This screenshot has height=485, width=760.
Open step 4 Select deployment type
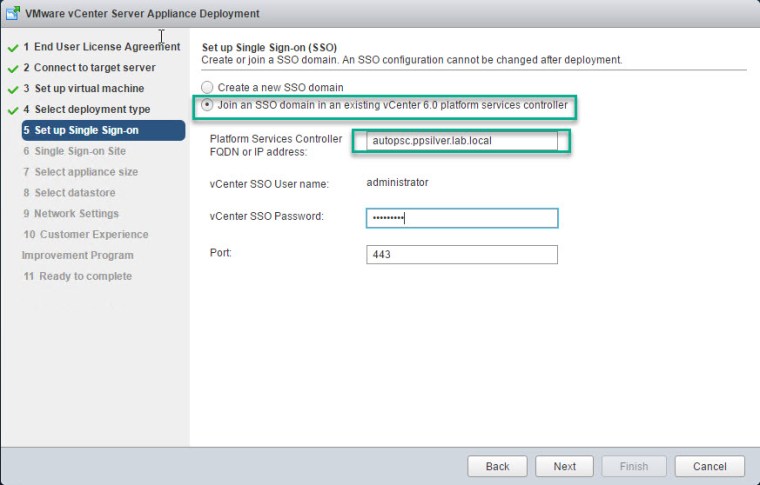pyautogui.click(x=87, y=109)
